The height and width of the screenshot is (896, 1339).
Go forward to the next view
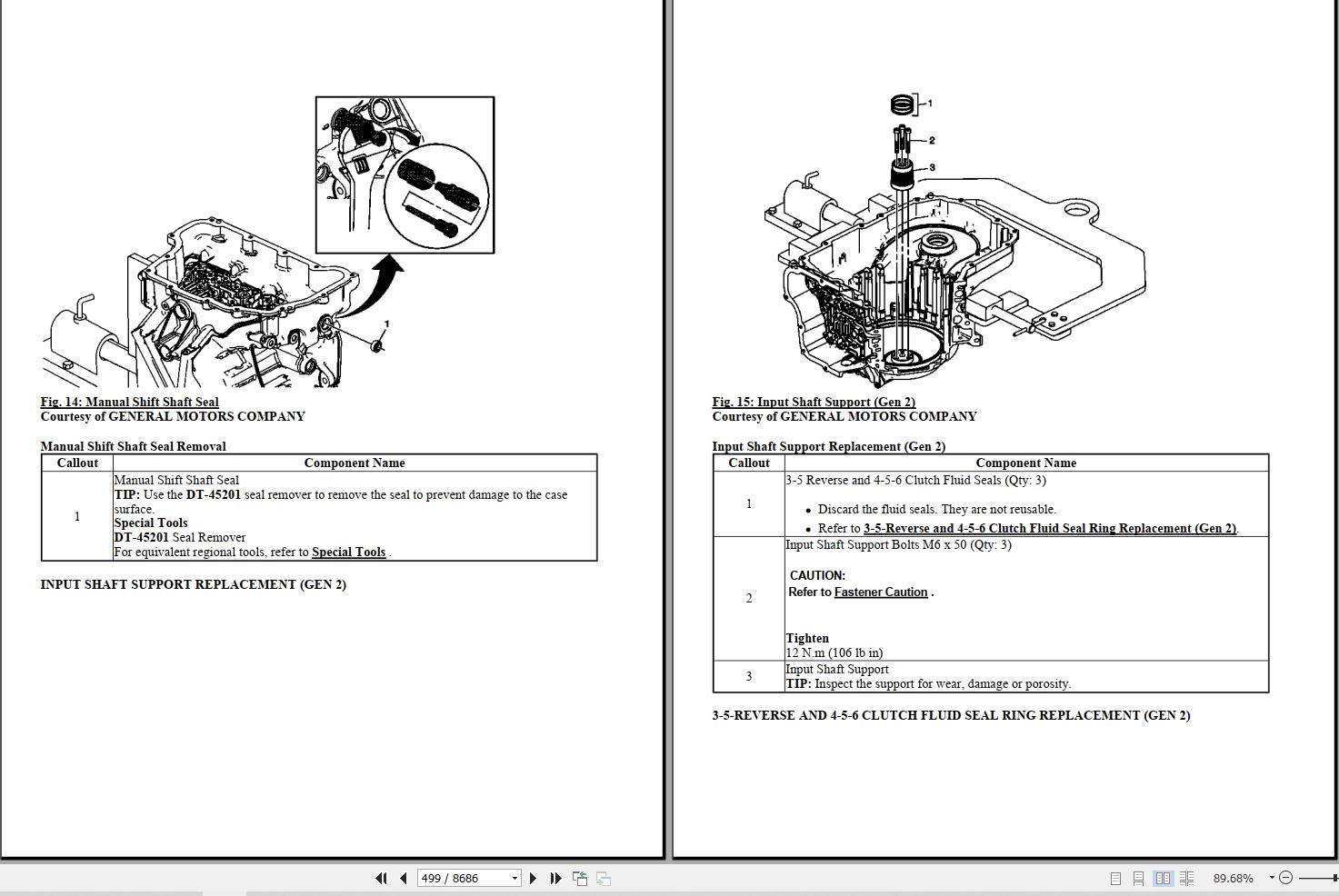coord(603,878)
